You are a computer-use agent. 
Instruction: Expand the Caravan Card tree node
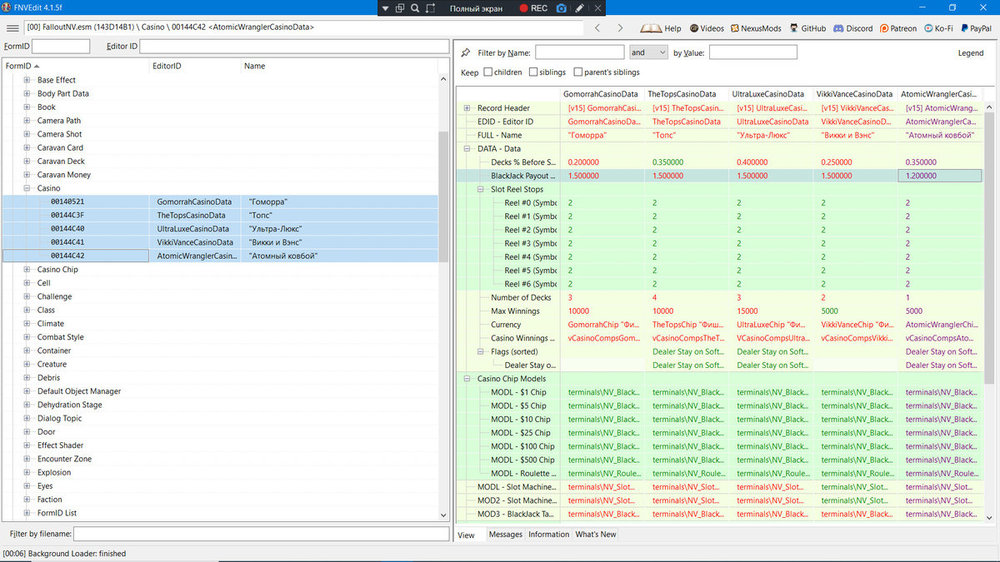(x=27, y=147)
